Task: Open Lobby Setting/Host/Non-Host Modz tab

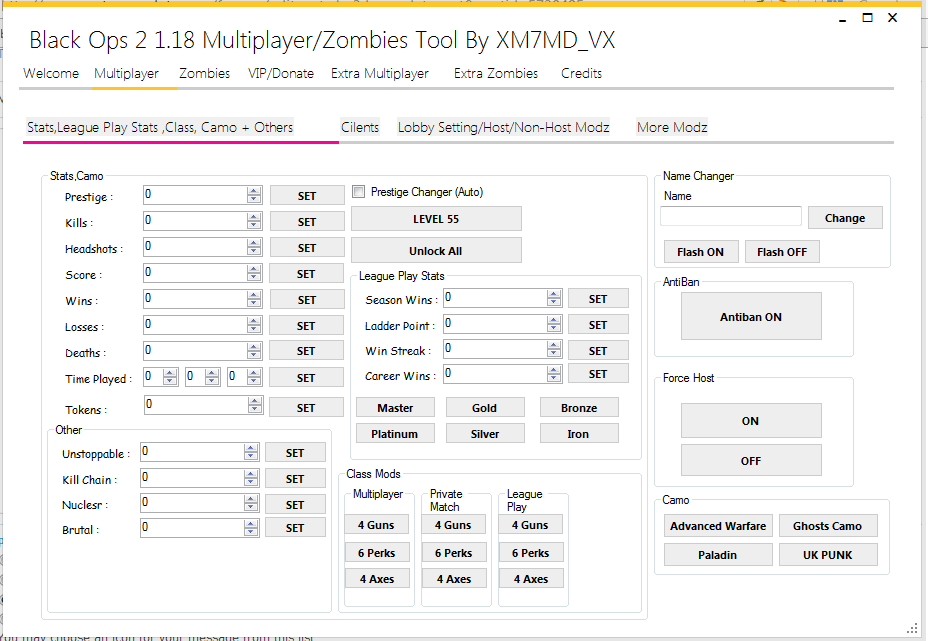Action: 504,127
